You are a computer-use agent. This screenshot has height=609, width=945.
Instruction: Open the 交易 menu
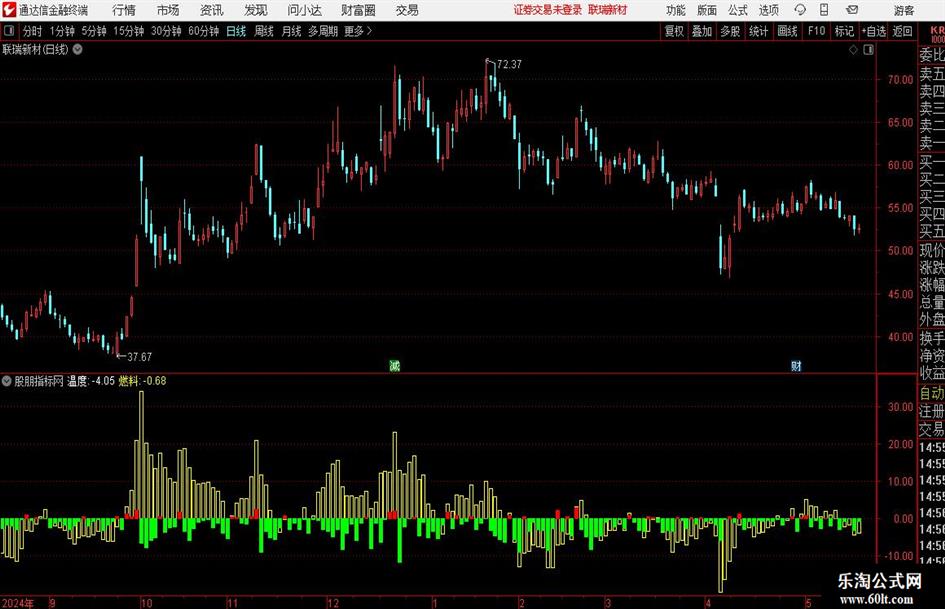point(407,10)
